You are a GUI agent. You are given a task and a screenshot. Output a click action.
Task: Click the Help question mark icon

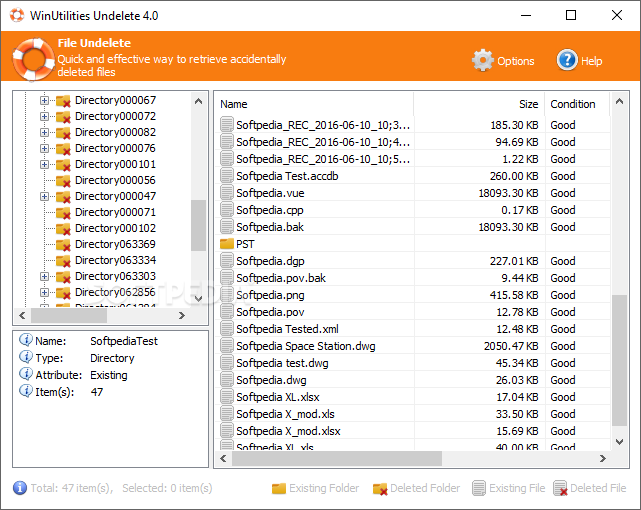click(567, 60)
